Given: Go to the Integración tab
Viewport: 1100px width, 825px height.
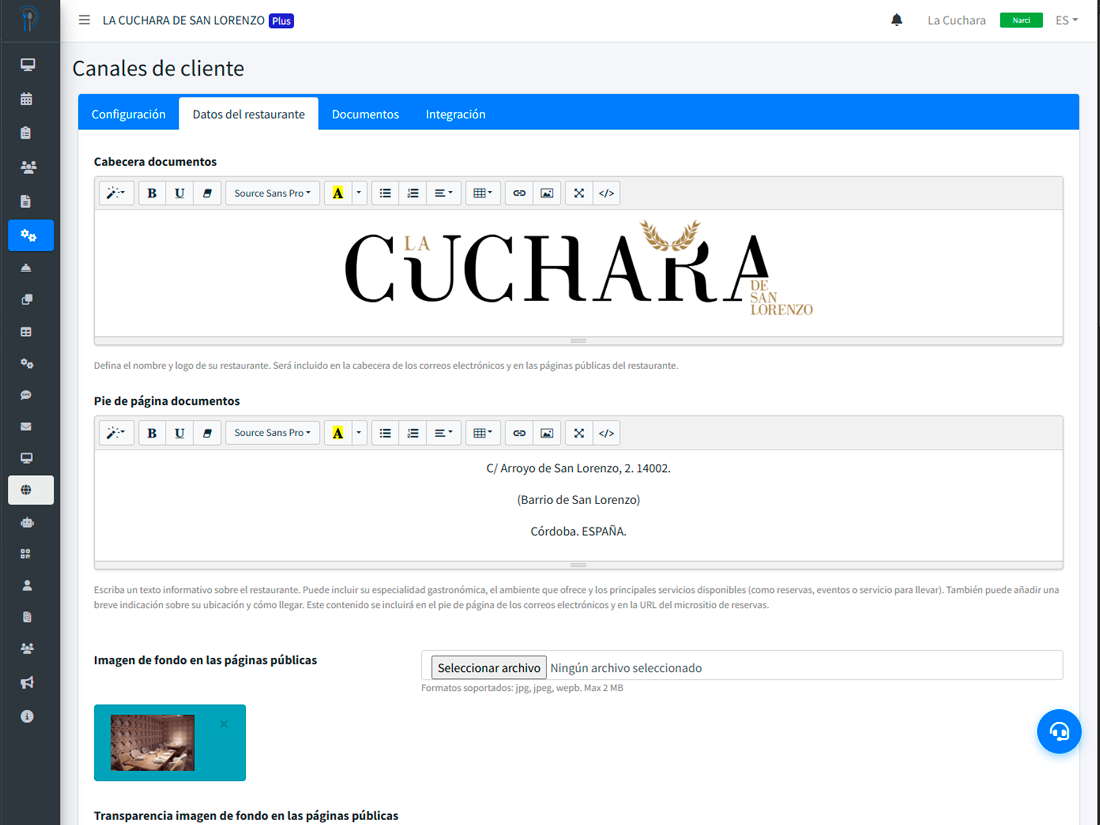Looking at the screenshot, I should (x=455, y=114).
